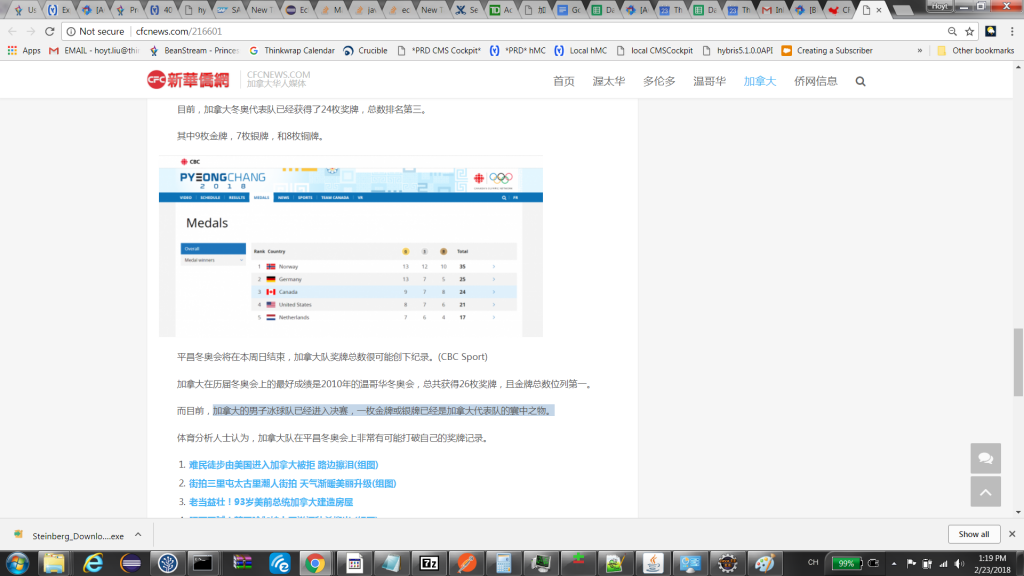
Task: Bookmark this page with the star icon
Action: tap(969, 31)
